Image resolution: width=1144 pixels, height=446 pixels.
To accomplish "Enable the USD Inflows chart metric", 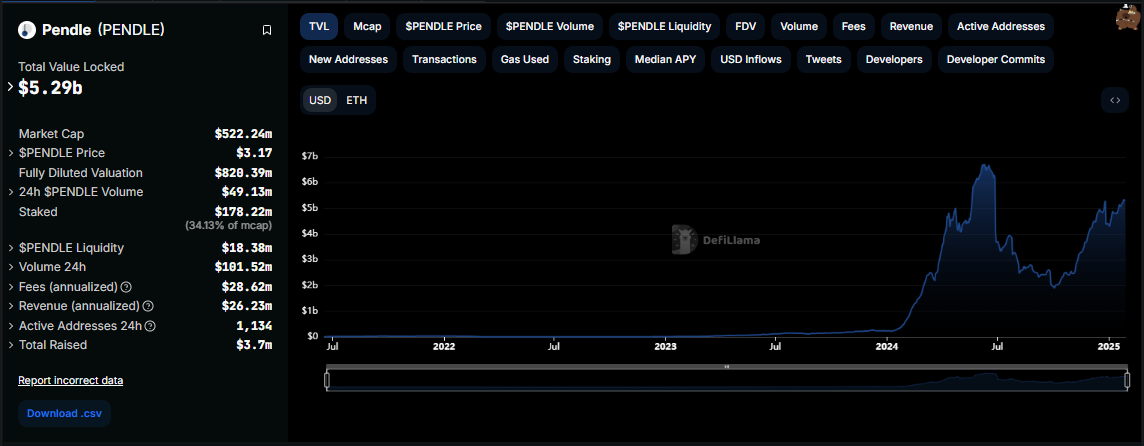I will point(751,59).
